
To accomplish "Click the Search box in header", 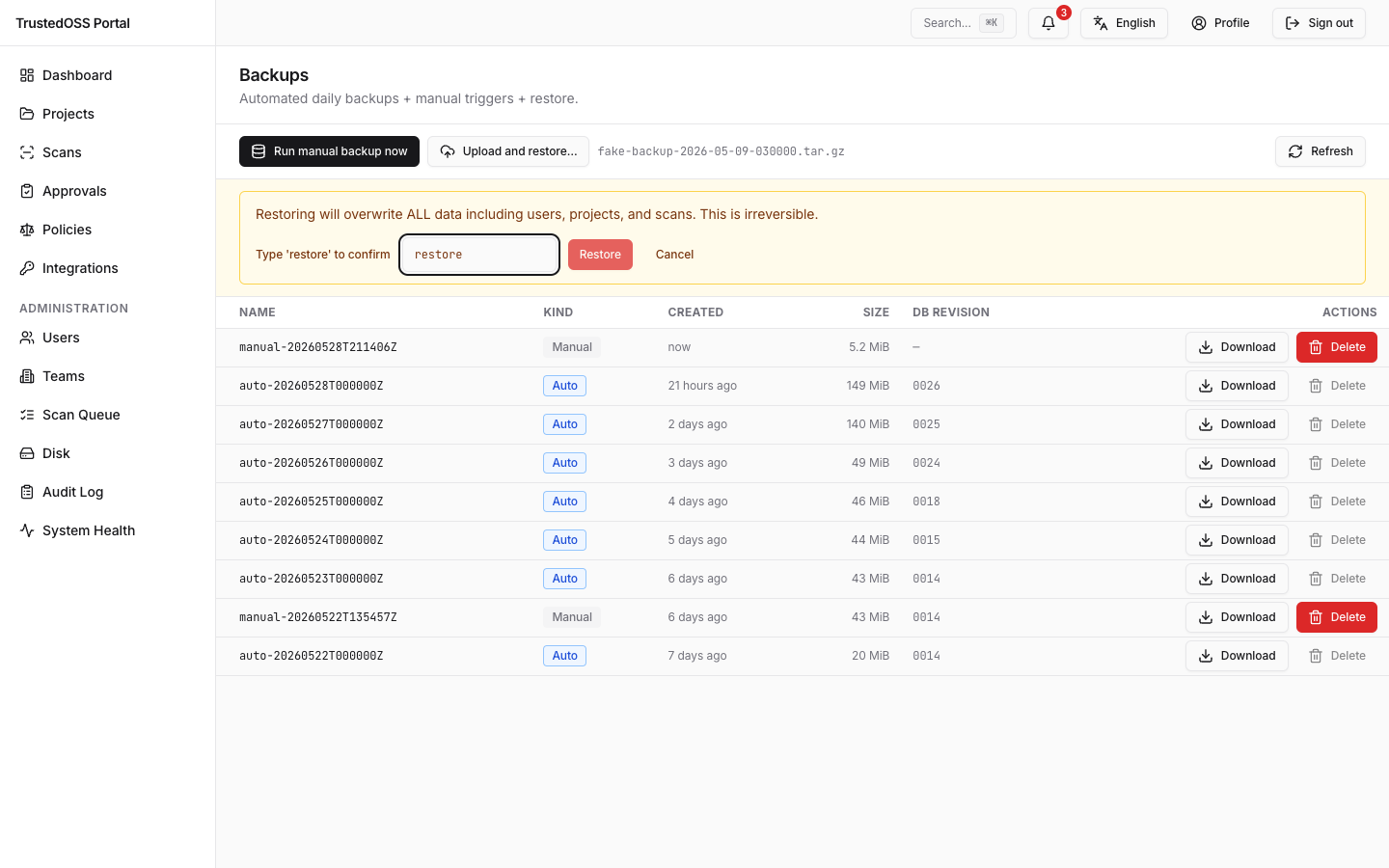I will [x=963, y=23].
